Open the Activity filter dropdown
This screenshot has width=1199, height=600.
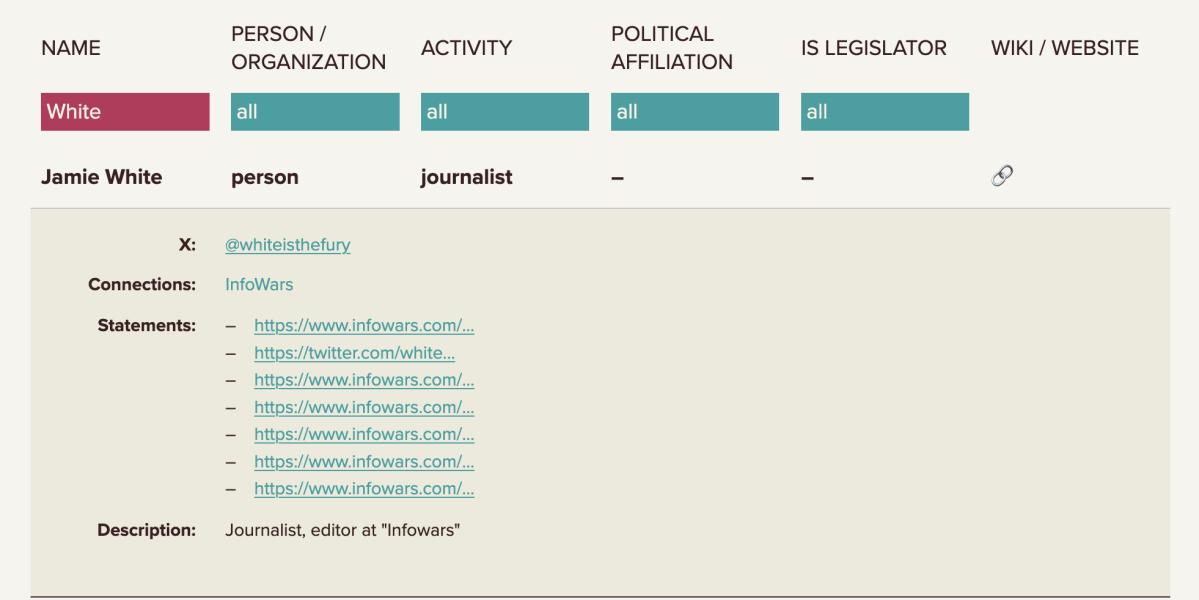point(505,112)
